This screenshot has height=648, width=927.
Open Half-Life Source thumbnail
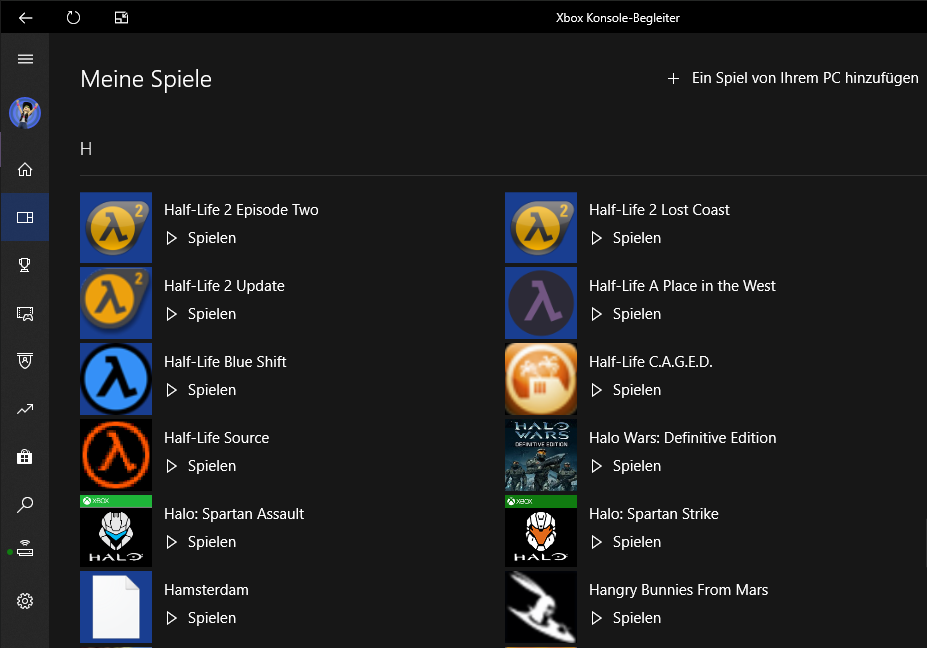(116, 455)
